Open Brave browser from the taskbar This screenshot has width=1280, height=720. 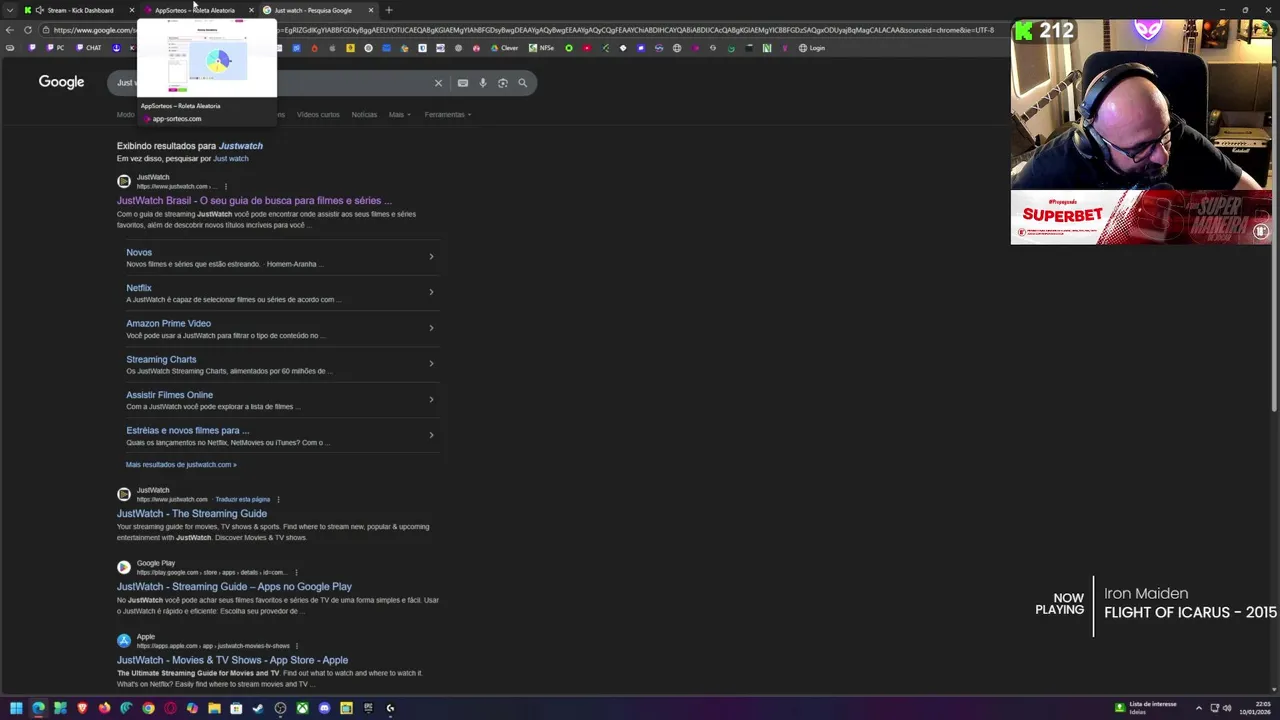pos(82,708)
